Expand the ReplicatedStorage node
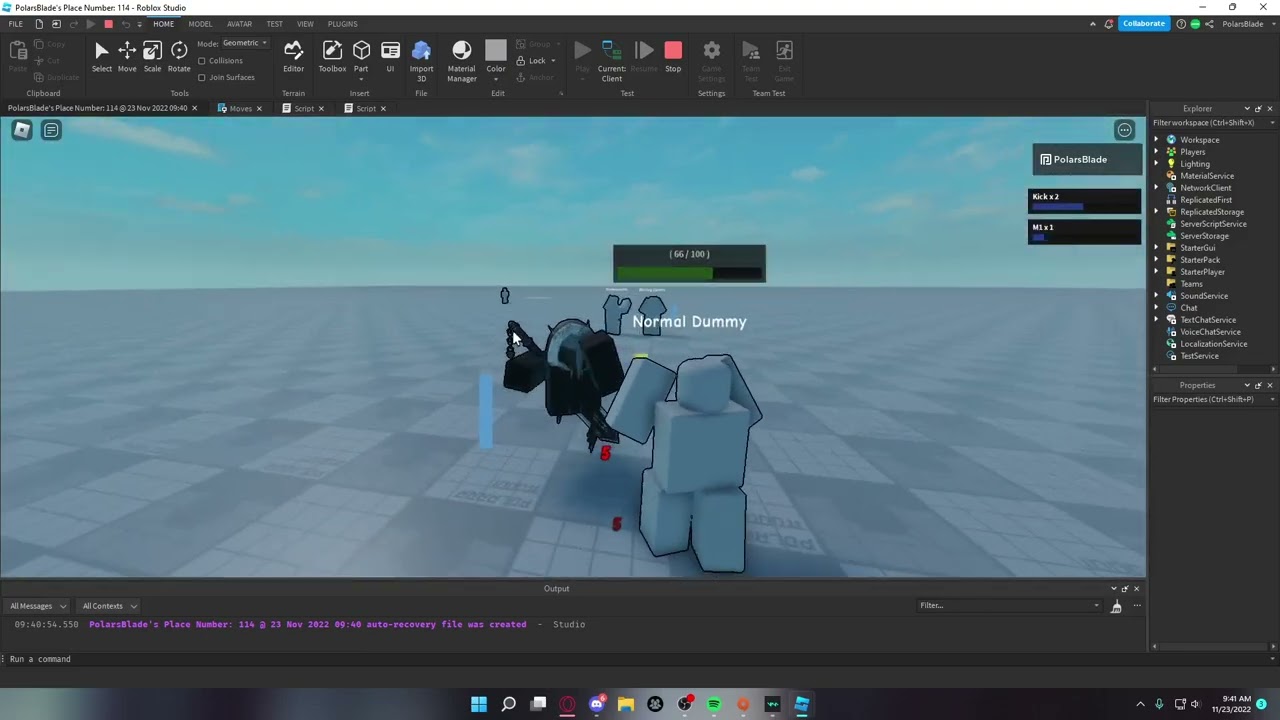 [1157, 212]
